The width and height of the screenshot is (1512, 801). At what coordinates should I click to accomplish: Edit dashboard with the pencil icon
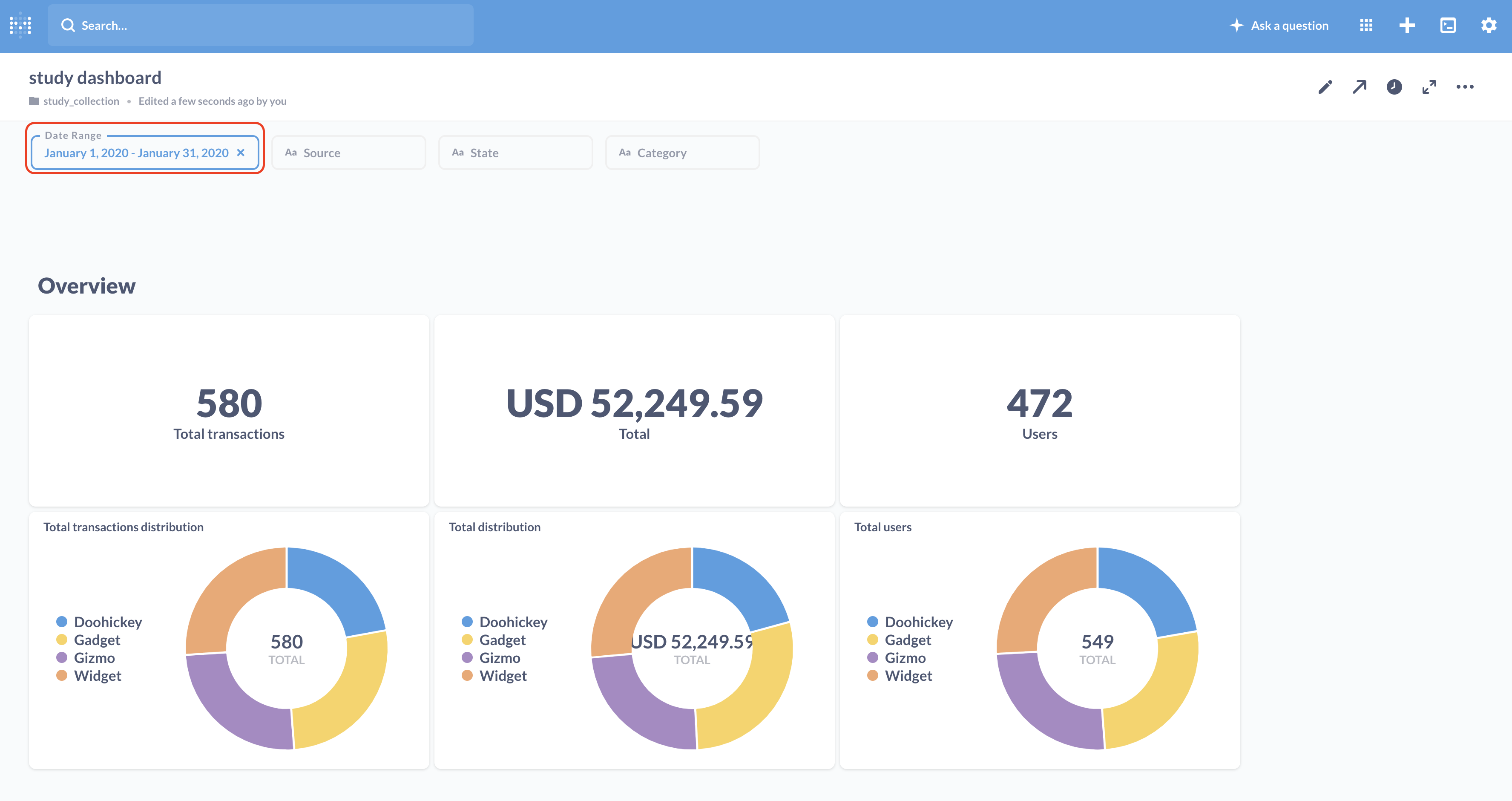coord(1325,87)
